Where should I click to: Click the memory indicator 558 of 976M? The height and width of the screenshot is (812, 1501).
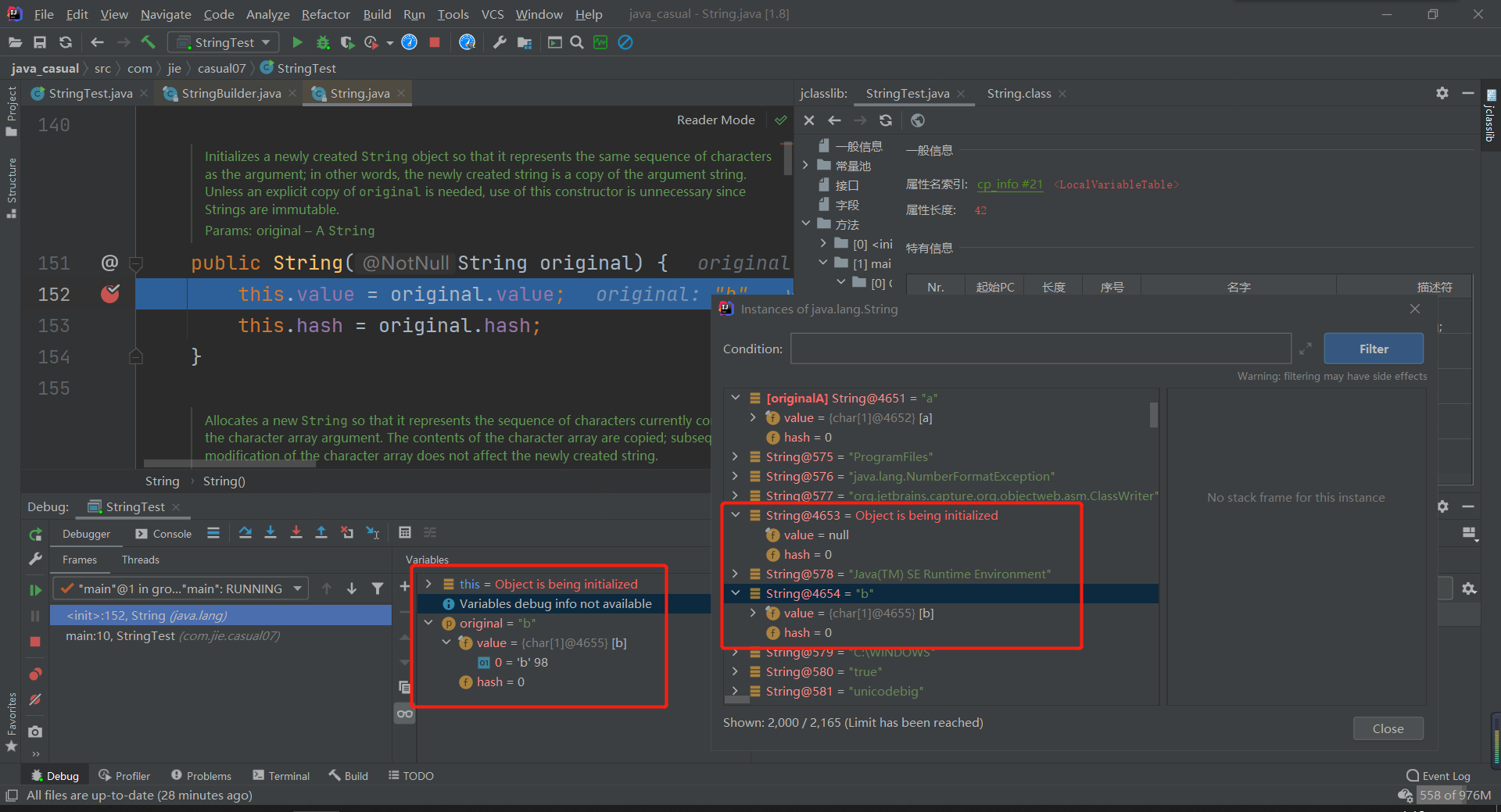1455,795
